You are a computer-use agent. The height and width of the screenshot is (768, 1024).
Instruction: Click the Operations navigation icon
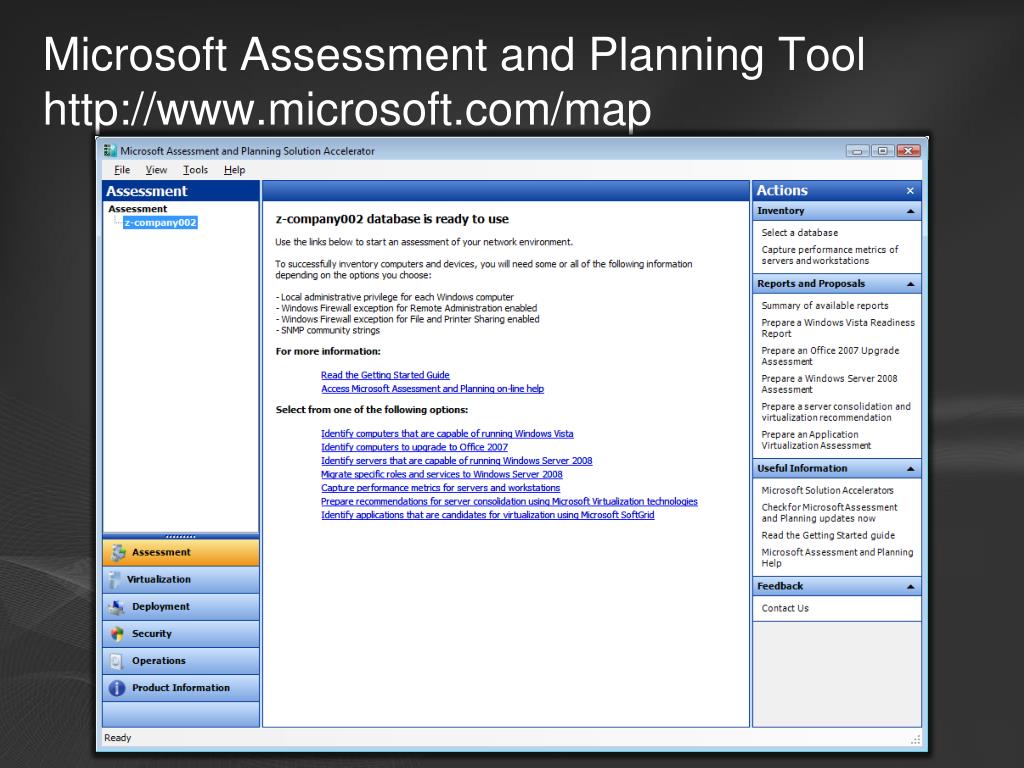click(x=116, y=661)
